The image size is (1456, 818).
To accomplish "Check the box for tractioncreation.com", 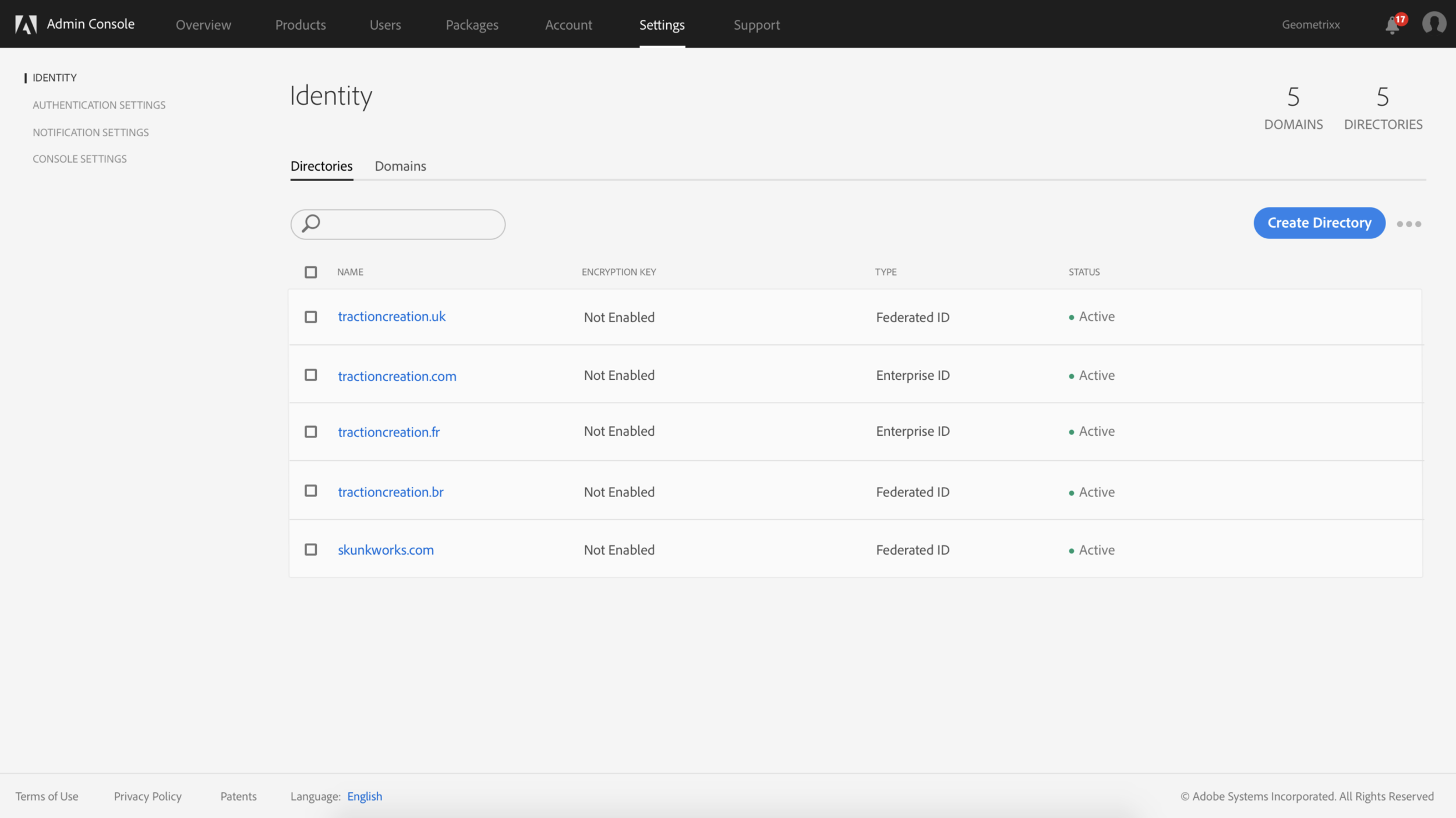I will (310, 375).
